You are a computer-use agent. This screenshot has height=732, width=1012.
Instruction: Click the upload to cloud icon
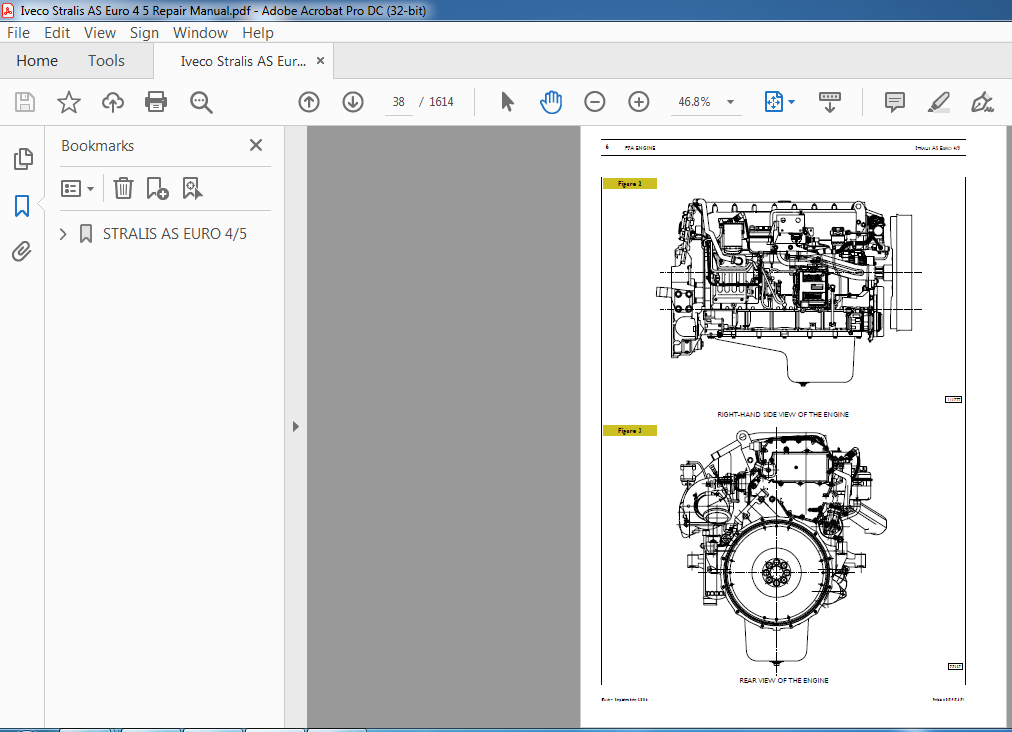tap(113, 102)
